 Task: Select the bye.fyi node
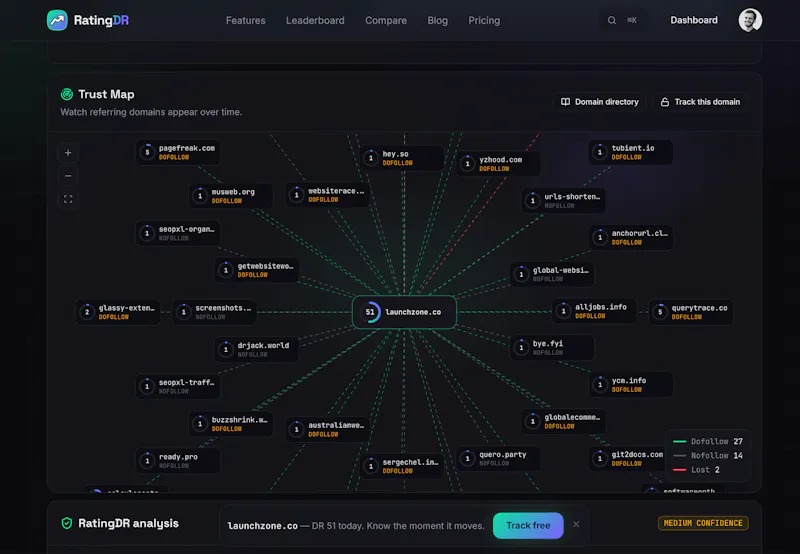(x=552, y=347)
